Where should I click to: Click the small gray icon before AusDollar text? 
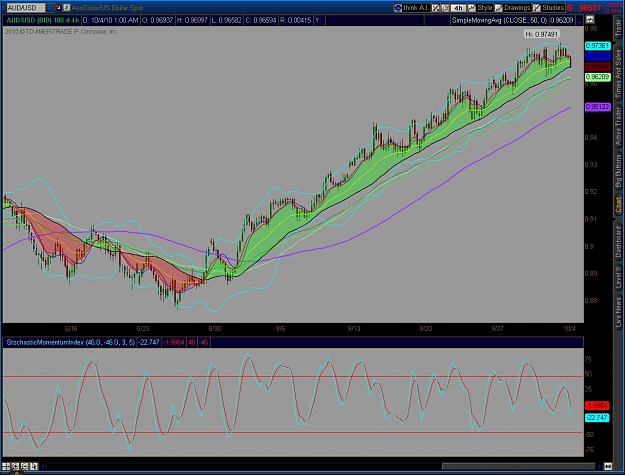pos(67,8)
